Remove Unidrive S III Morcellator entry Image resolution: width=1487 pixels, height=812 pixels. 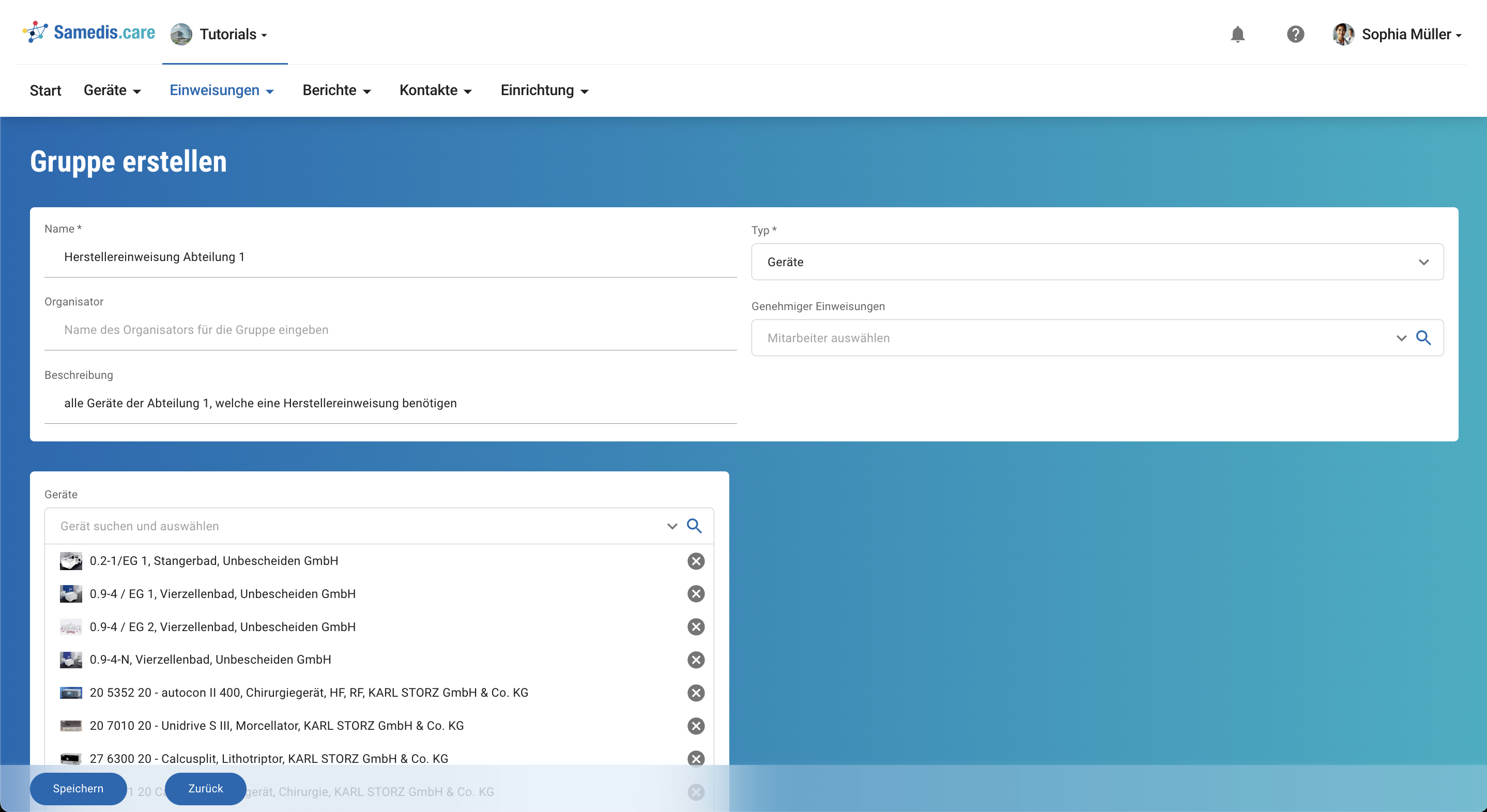696,726
